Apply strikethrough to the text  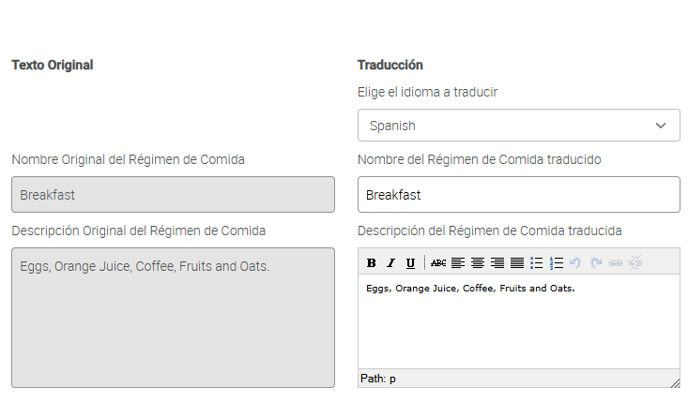click(438, 263)
